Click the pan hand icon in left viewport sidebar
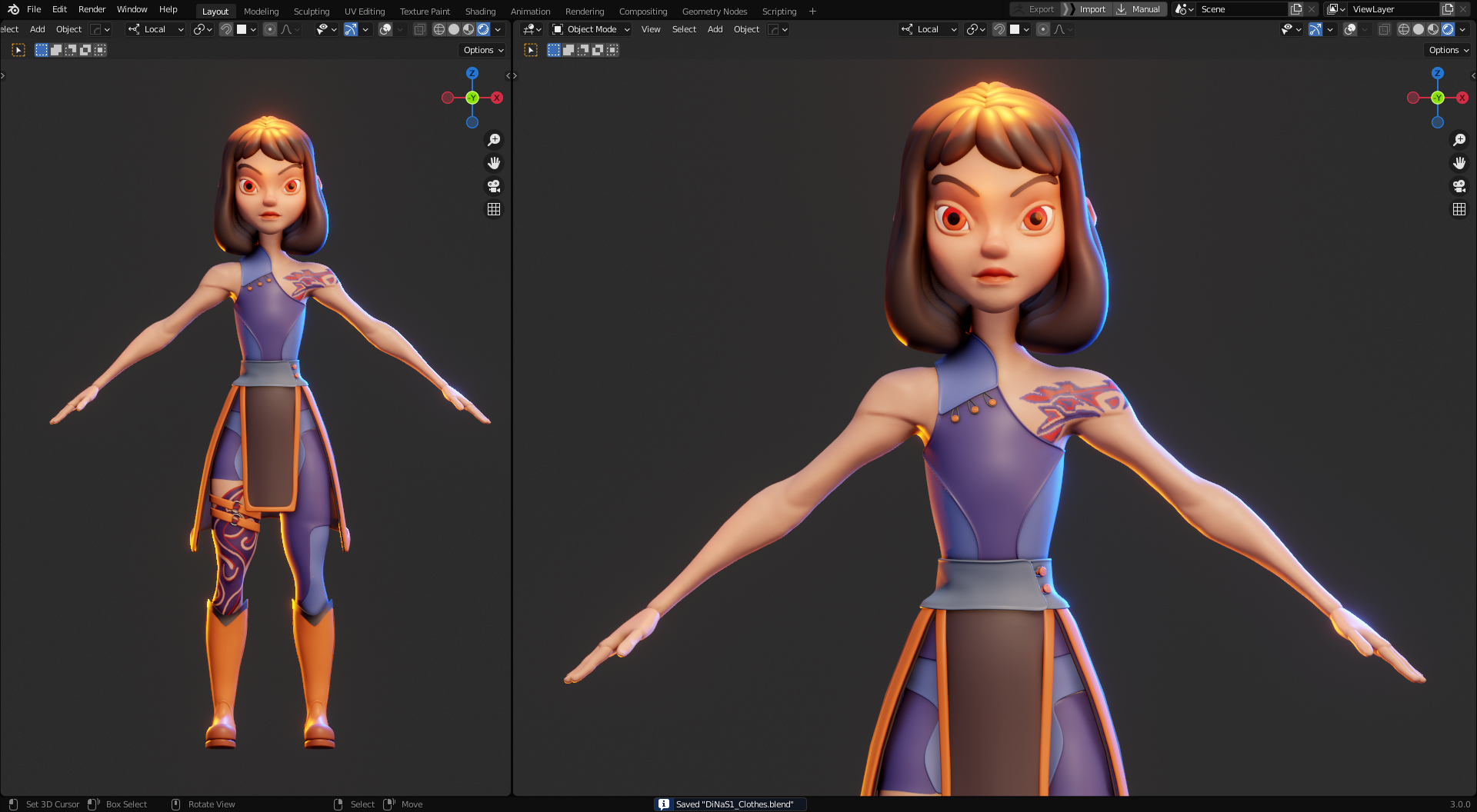 pos(494,162)
